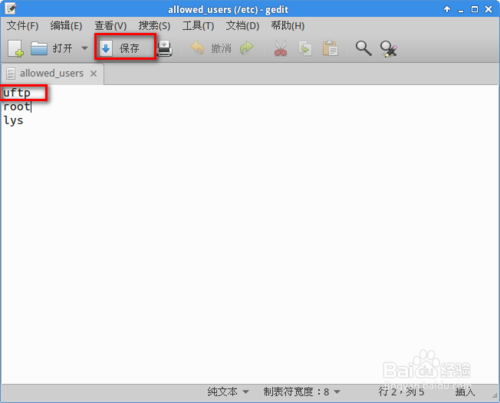Viewport: 500px width, 403px height.
Task: Click the 行 2, 列 5 cursor position
Action: 401,392
